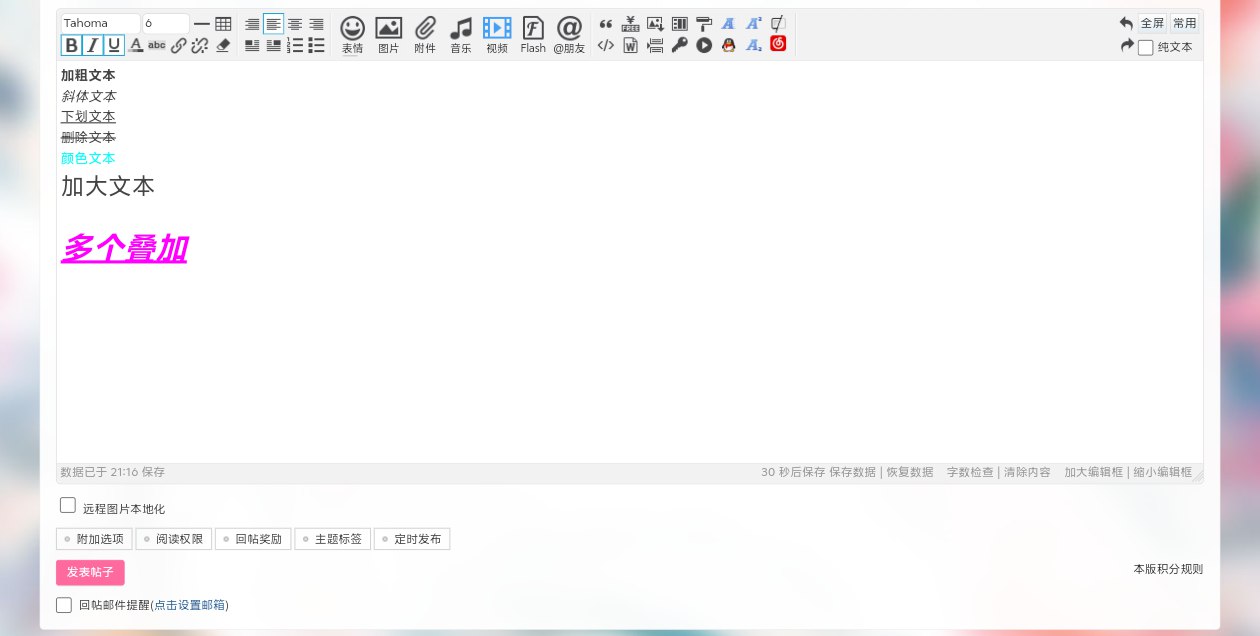Open the 主题标签 tab
Viewport: 1260px width, 636px height.
pyautogui.click(x=333, y=539)
